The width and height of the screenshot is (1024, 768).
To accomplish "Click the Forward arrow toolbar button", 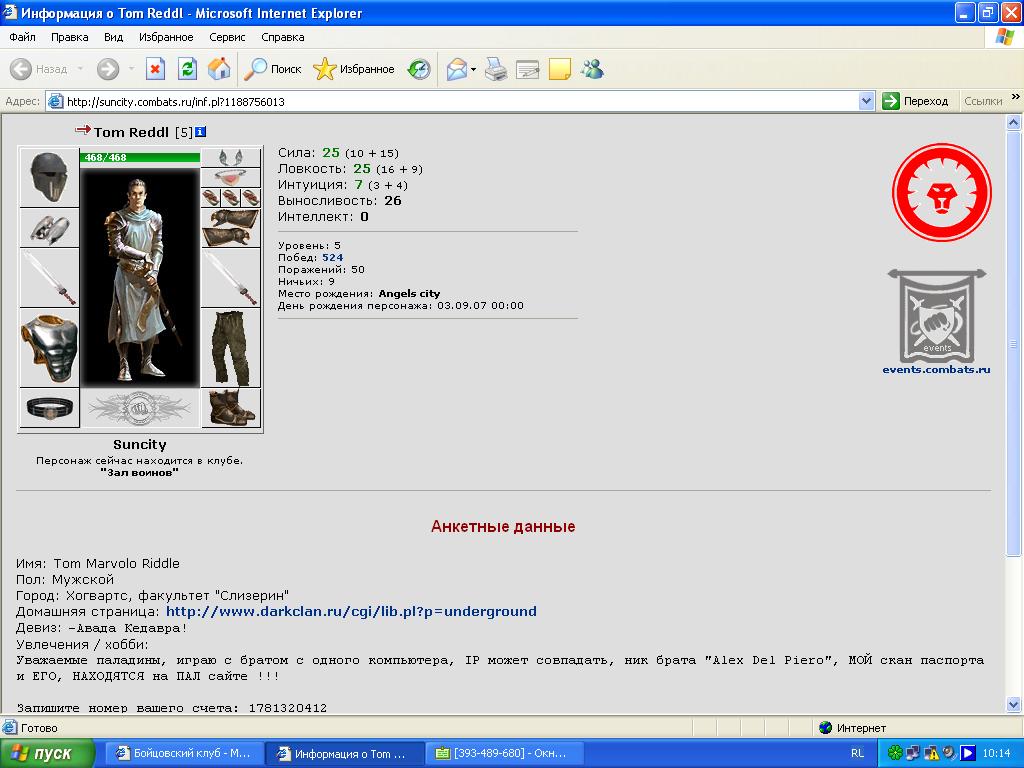I will 108,69.
